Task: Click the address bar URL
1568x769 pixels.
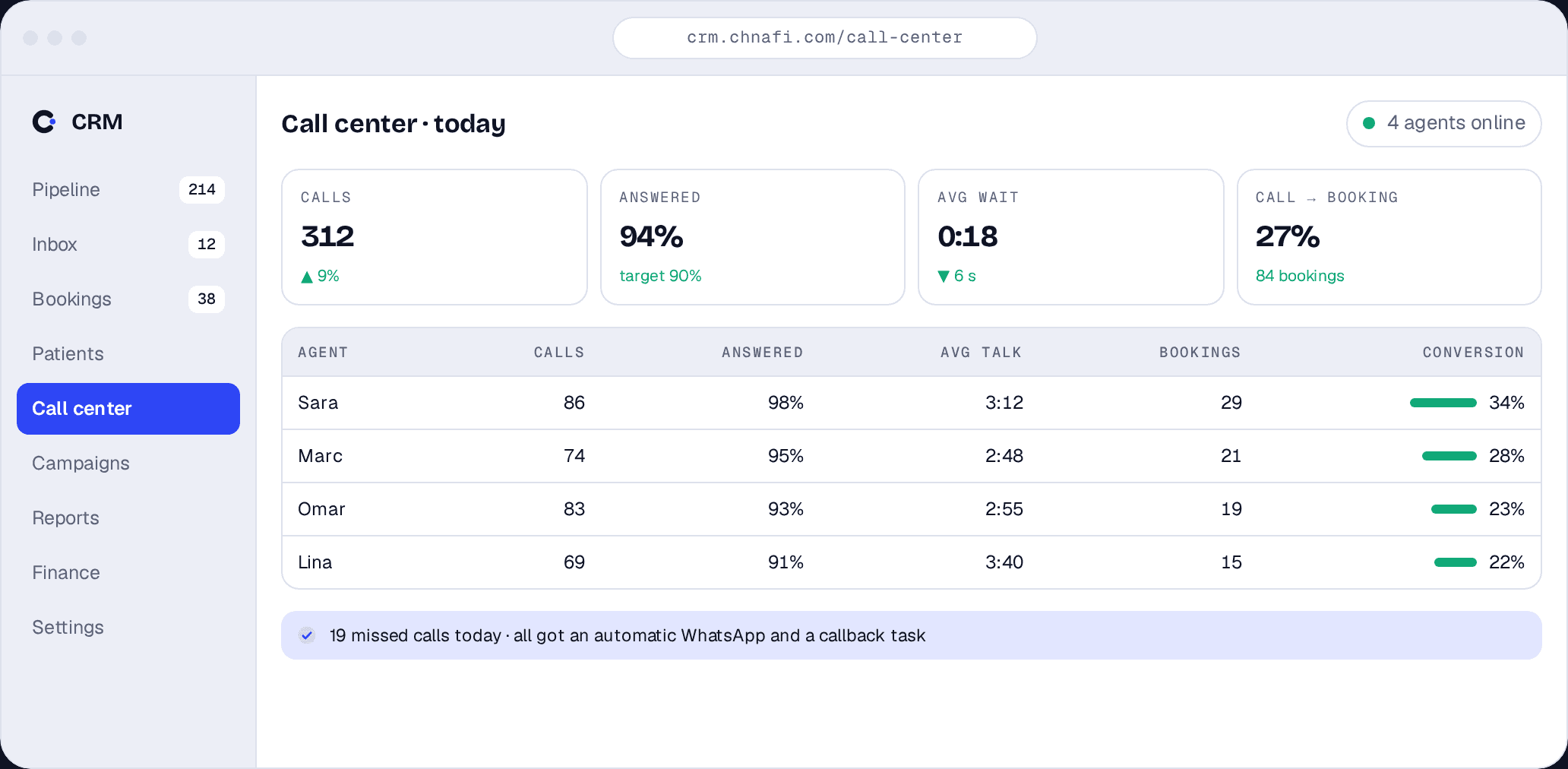Action: click(x=825, y=38)
